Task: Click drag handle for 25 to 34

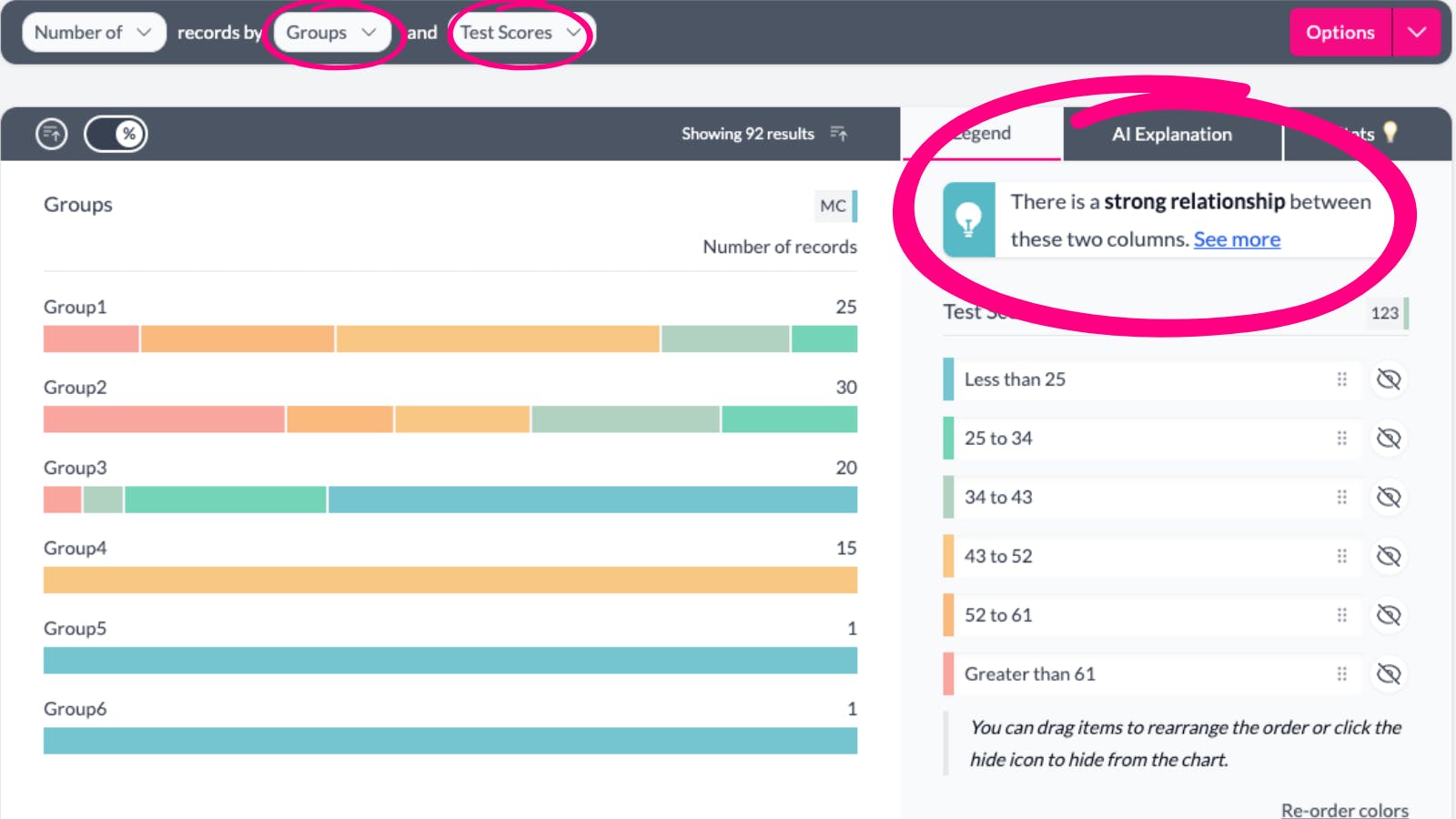Action: [1341, 439]
